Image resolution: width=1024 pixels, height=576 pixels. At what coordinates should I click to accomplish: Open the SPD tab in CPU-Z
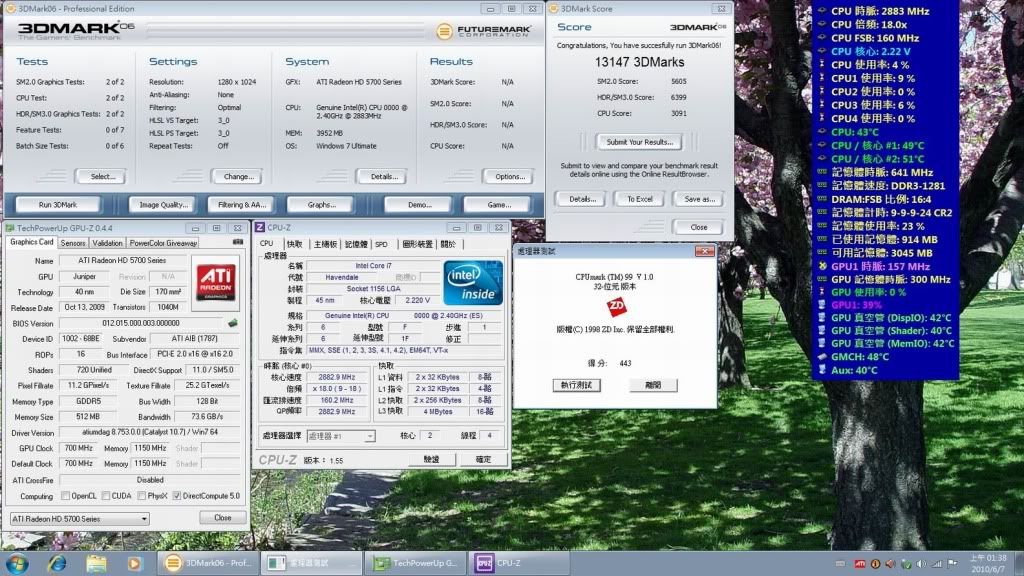point(381,244)
